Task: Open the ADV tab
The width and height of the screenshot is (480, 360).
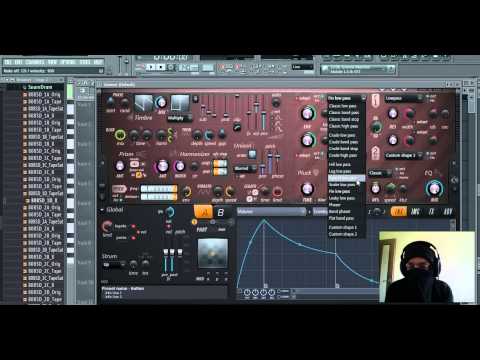Action: pyautogui.click(x=448, y=212)
